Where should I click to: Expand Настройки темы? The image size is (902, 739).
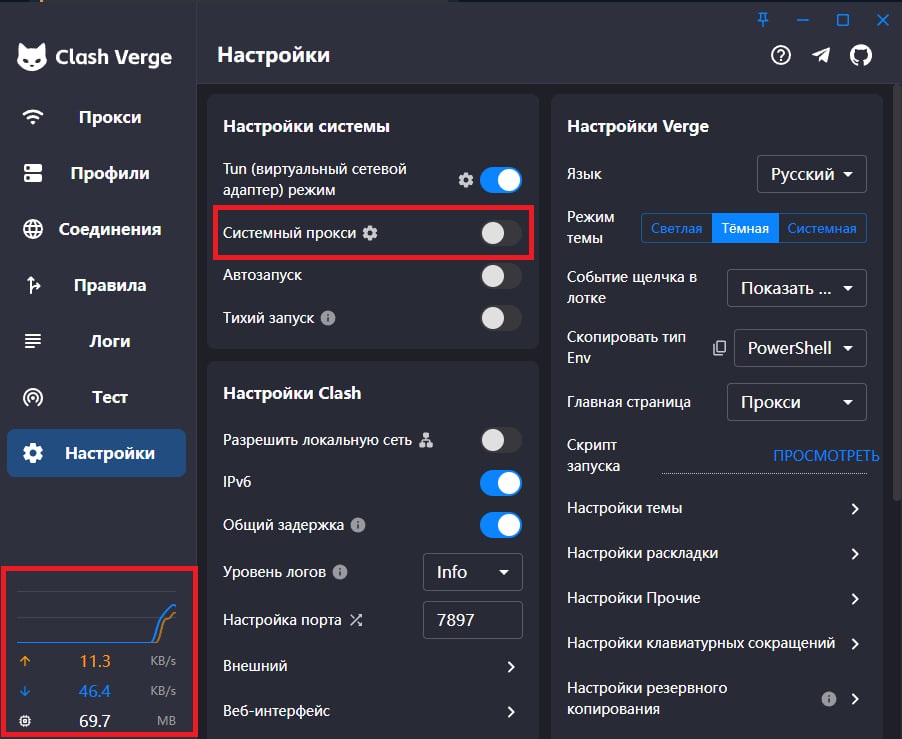click(x=716, y=508)
